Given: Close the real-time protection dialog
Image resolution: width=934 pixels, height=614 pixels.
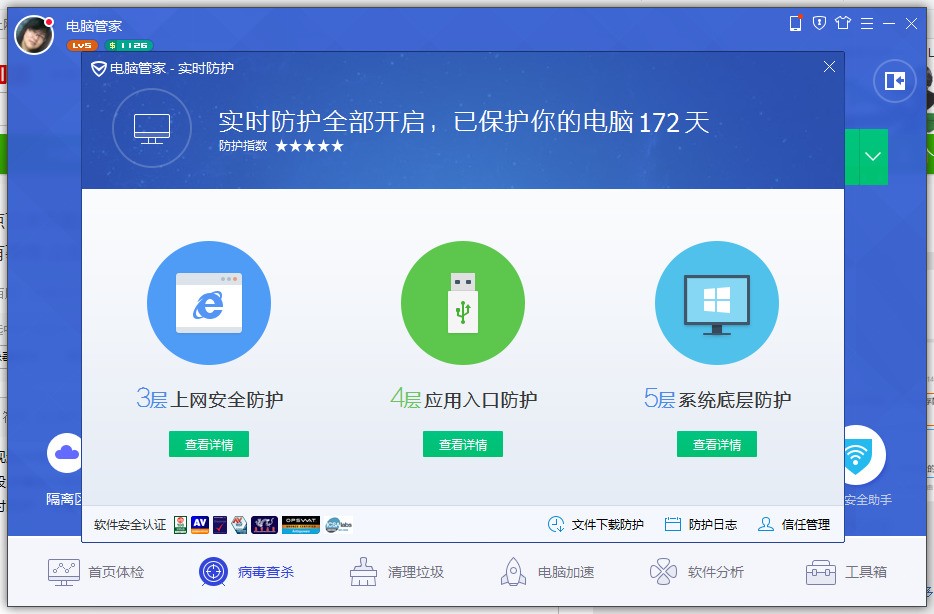Looking at the screenshot, I should click(829, 67).
